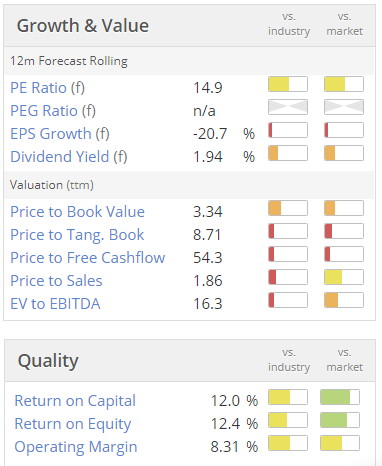Open the Operating Margin link

pyautogui.click(x=76, y=447)
